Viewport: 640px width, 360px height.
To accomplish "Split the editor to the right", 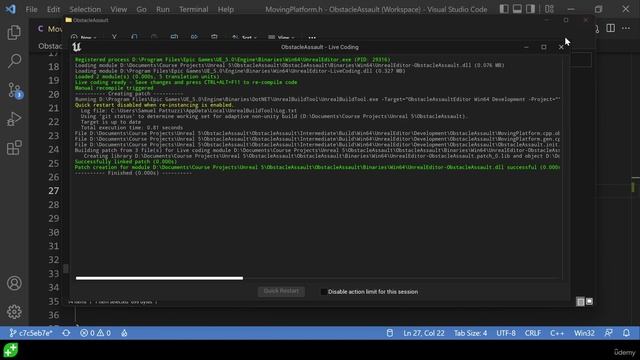I will (610, 28).
